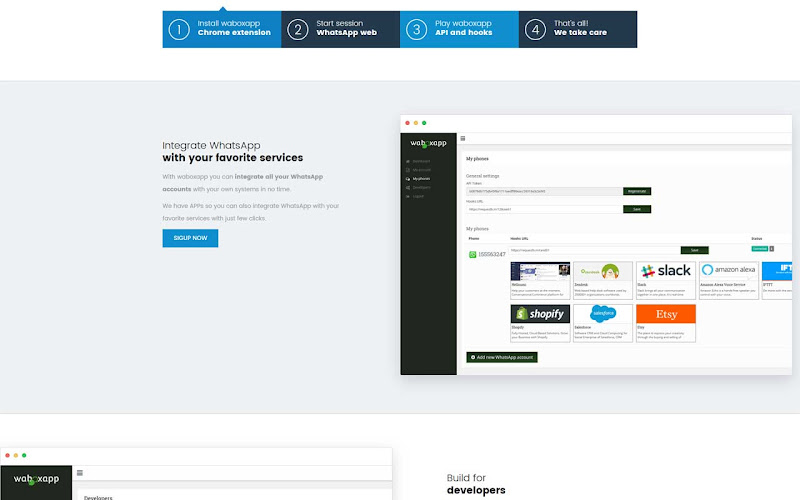This screenshot has width=800, height=500.
Task: Open the Slack integration tile
Action: point(666,280)
